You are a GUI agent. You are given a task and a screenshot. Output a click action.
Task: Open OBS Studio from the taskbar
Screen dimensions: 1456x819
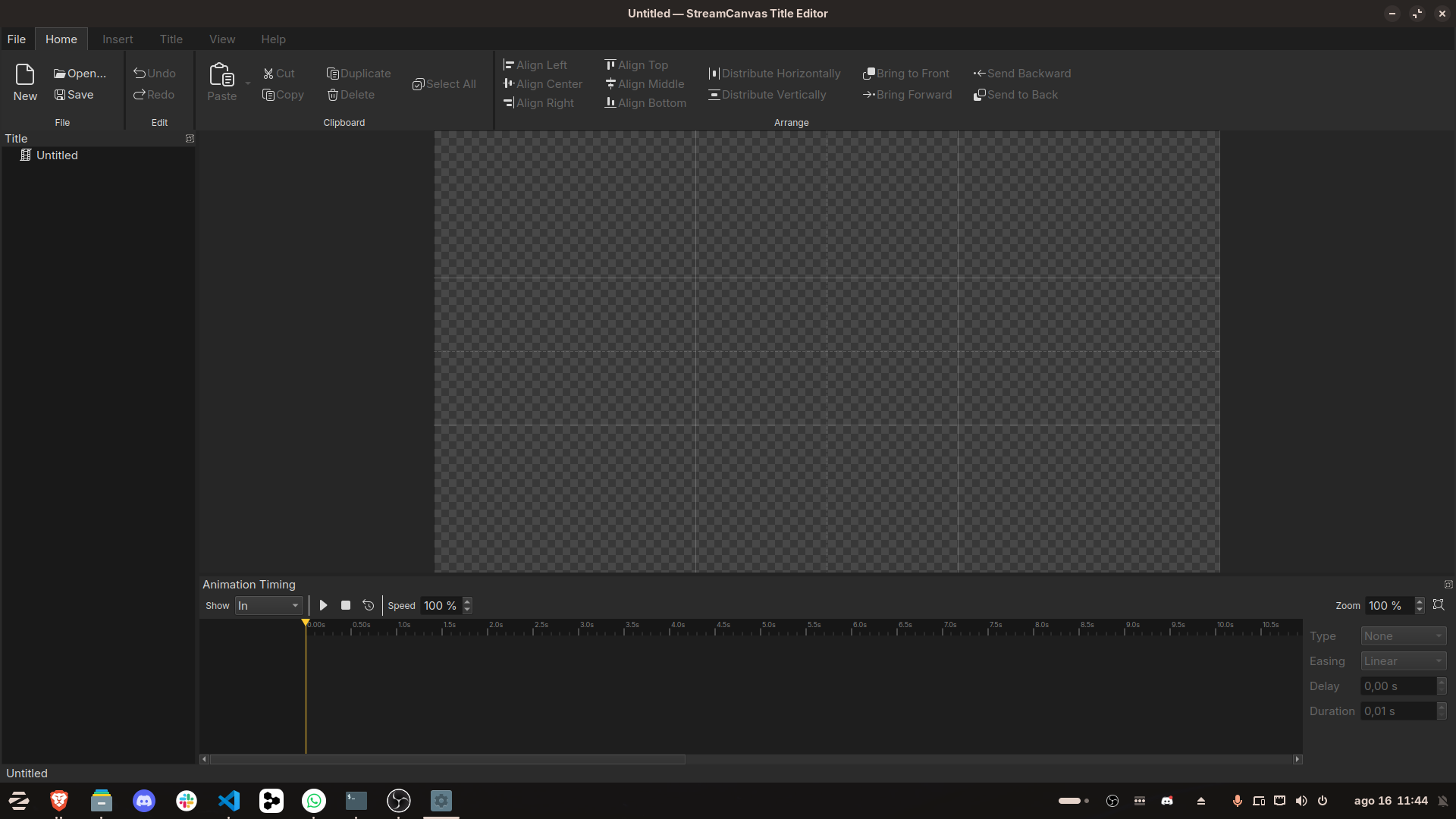(x=399, y=801)
